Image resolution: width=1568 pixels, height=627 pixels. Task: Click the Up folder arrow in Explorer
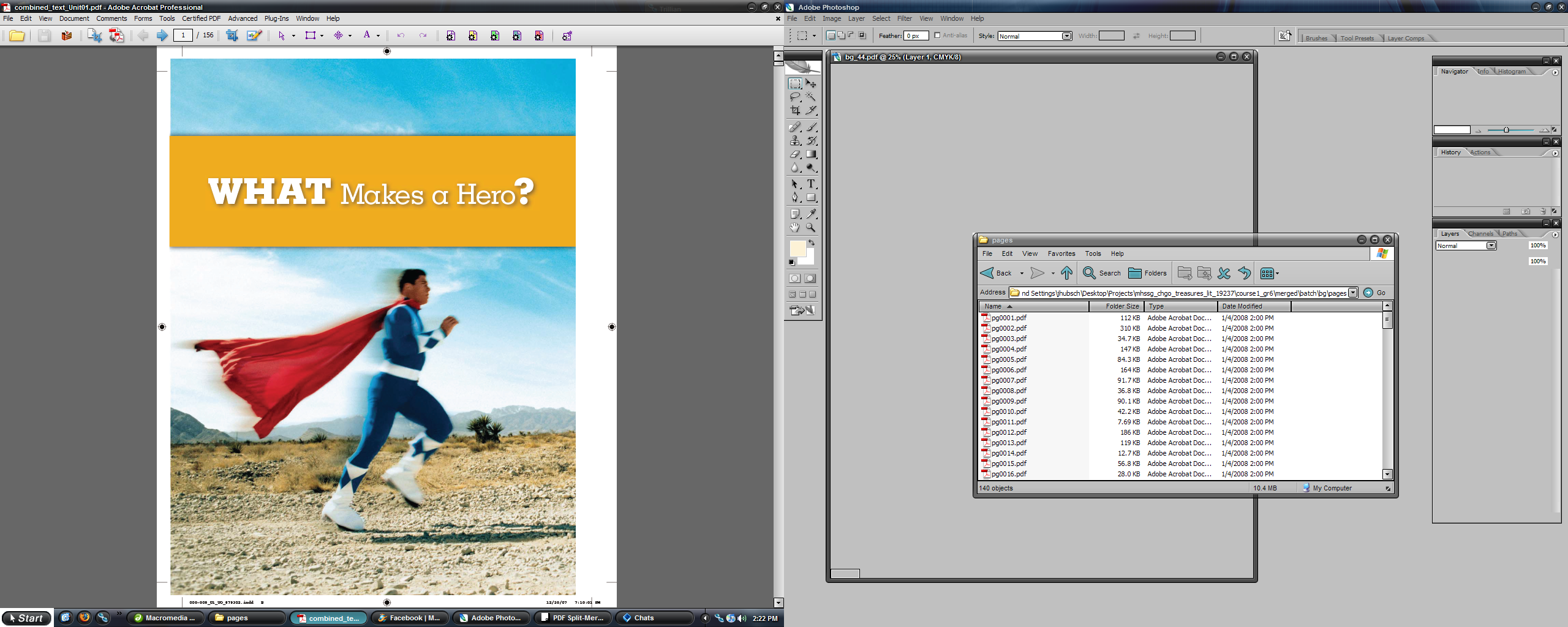pyautogui.click(x=1066, y=273)
